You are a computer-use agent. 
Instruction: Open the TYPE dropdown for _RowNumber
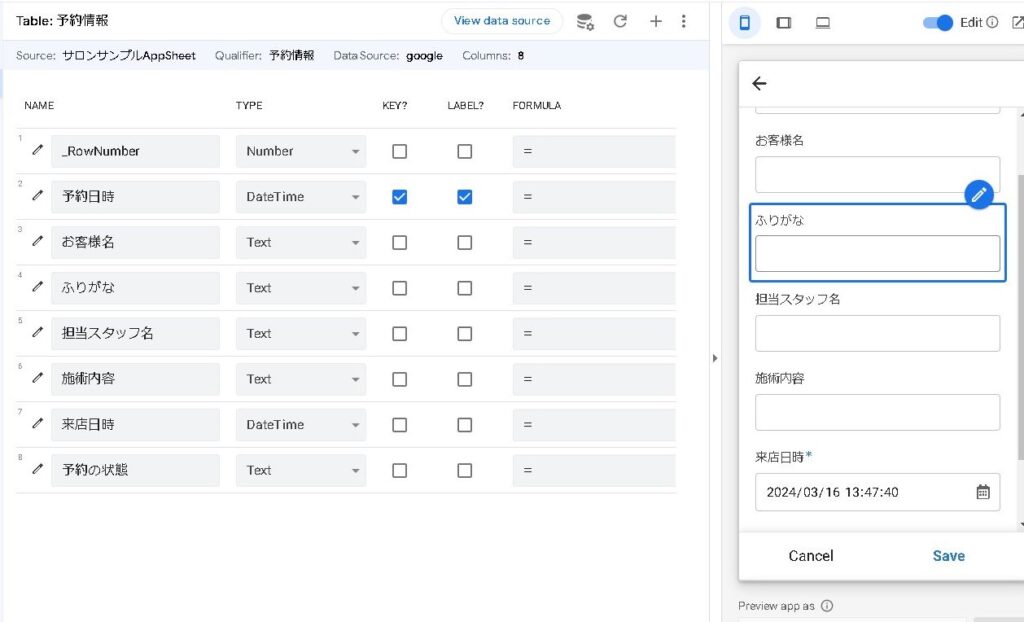coord(300,151)
